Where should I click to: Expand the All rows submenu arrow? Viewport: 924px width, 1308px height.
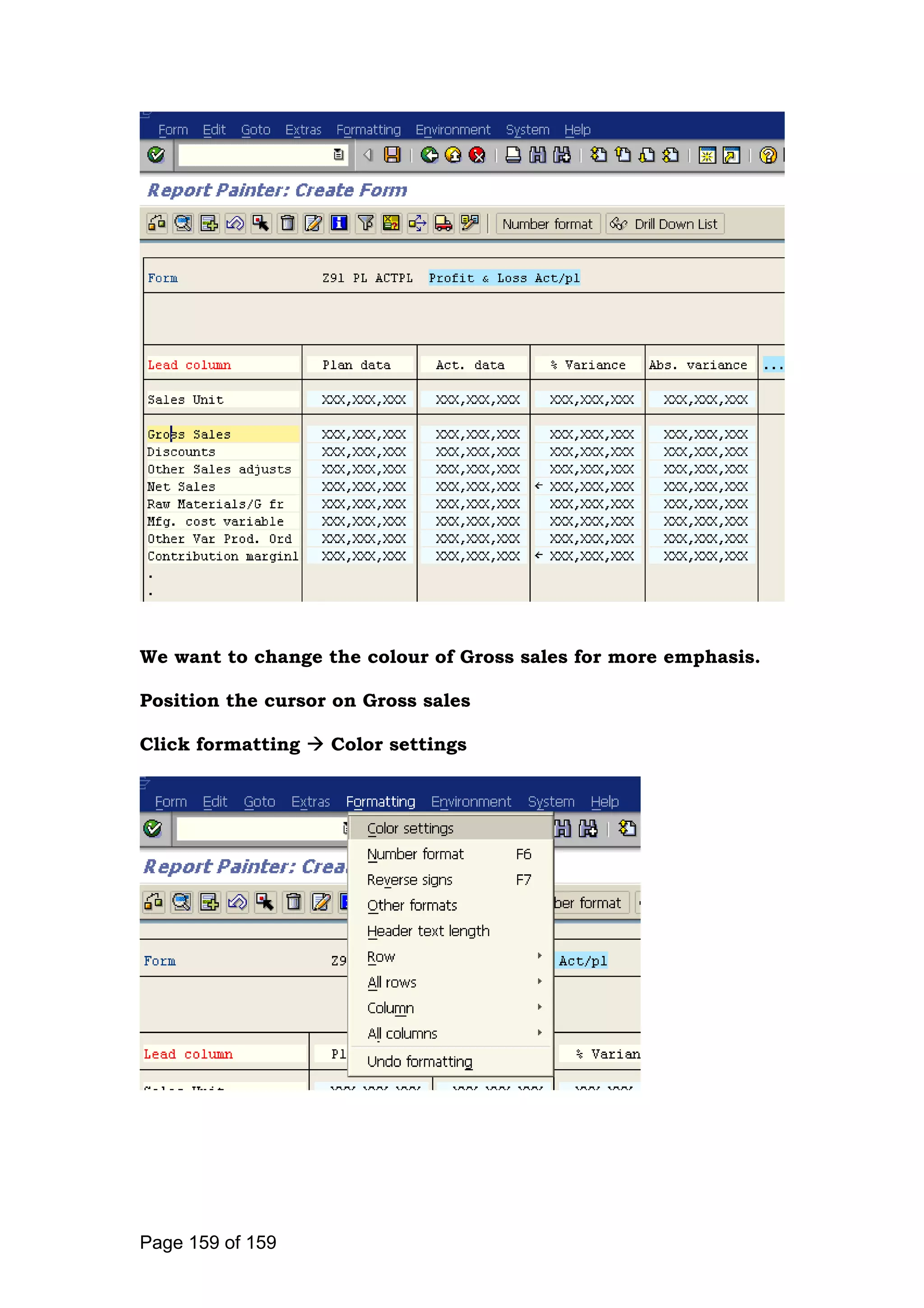click(539, 981)
